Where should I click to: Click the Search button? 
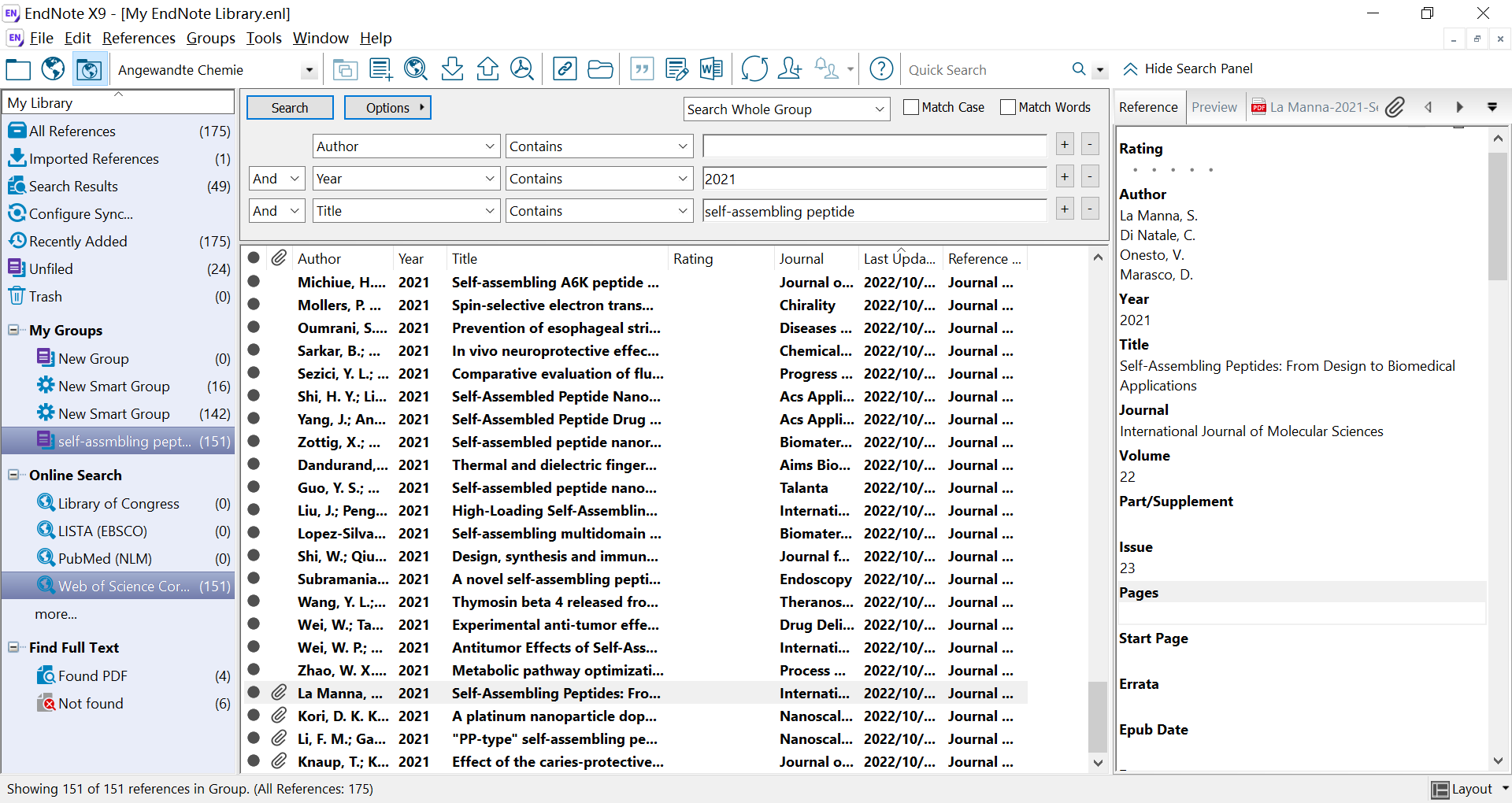click(290, 108)
